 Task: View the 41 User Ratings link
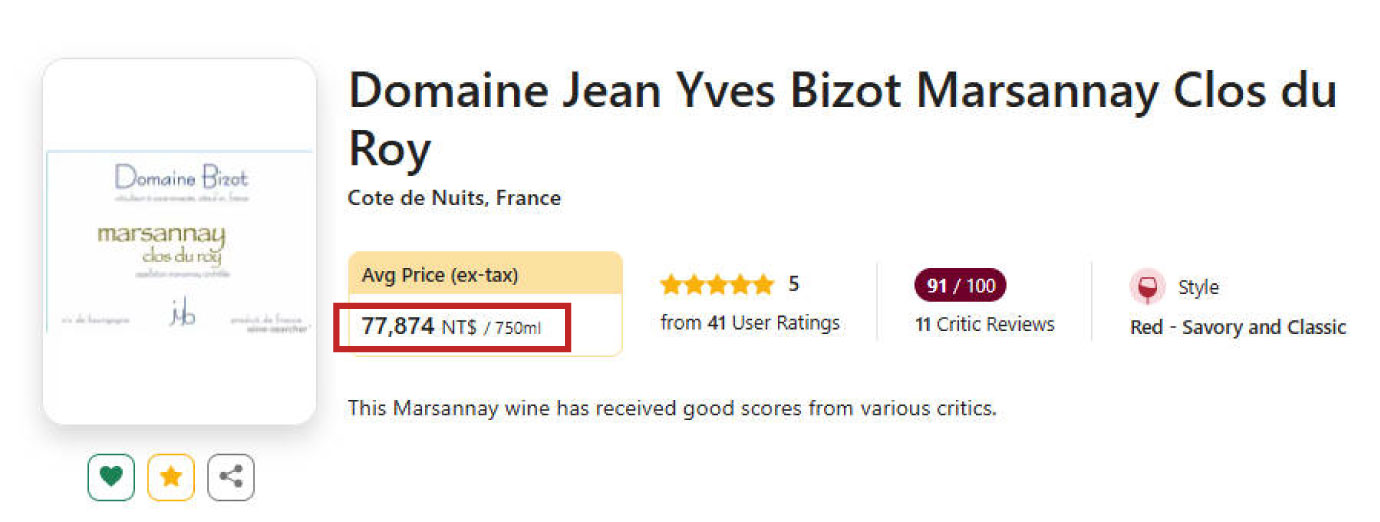click(x=750, y=323)
